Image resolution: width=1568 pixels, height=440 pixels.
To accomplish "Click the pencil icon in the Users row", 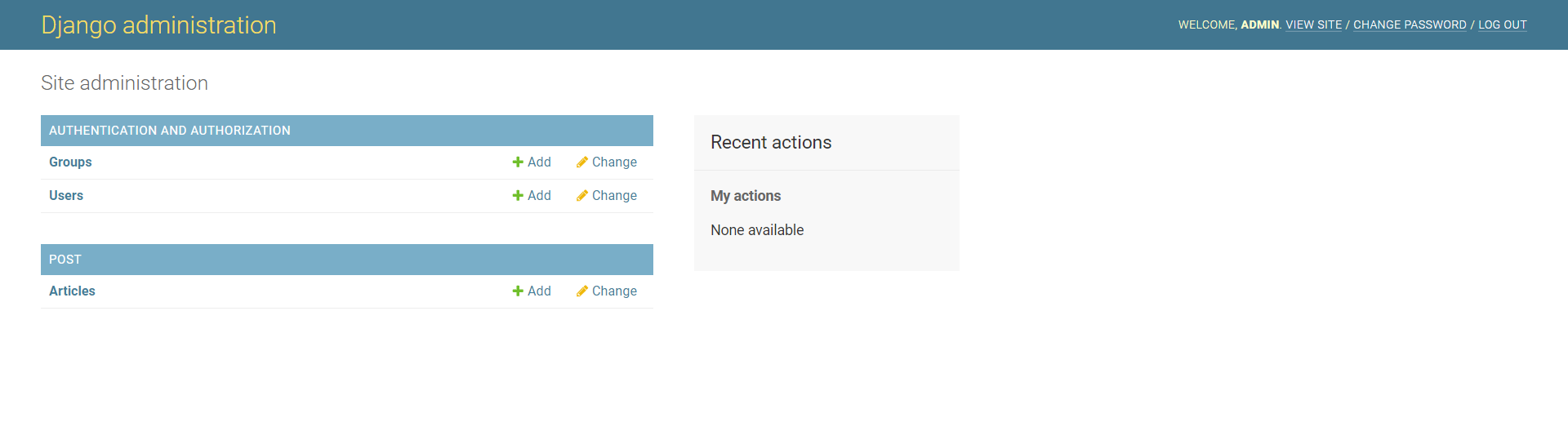I will (x=581, y=196).
